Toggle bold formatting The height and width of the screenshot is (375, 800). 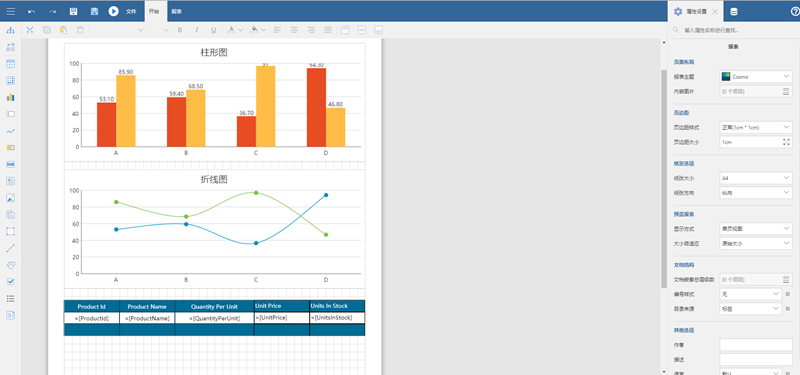click(x=180, y=30)
